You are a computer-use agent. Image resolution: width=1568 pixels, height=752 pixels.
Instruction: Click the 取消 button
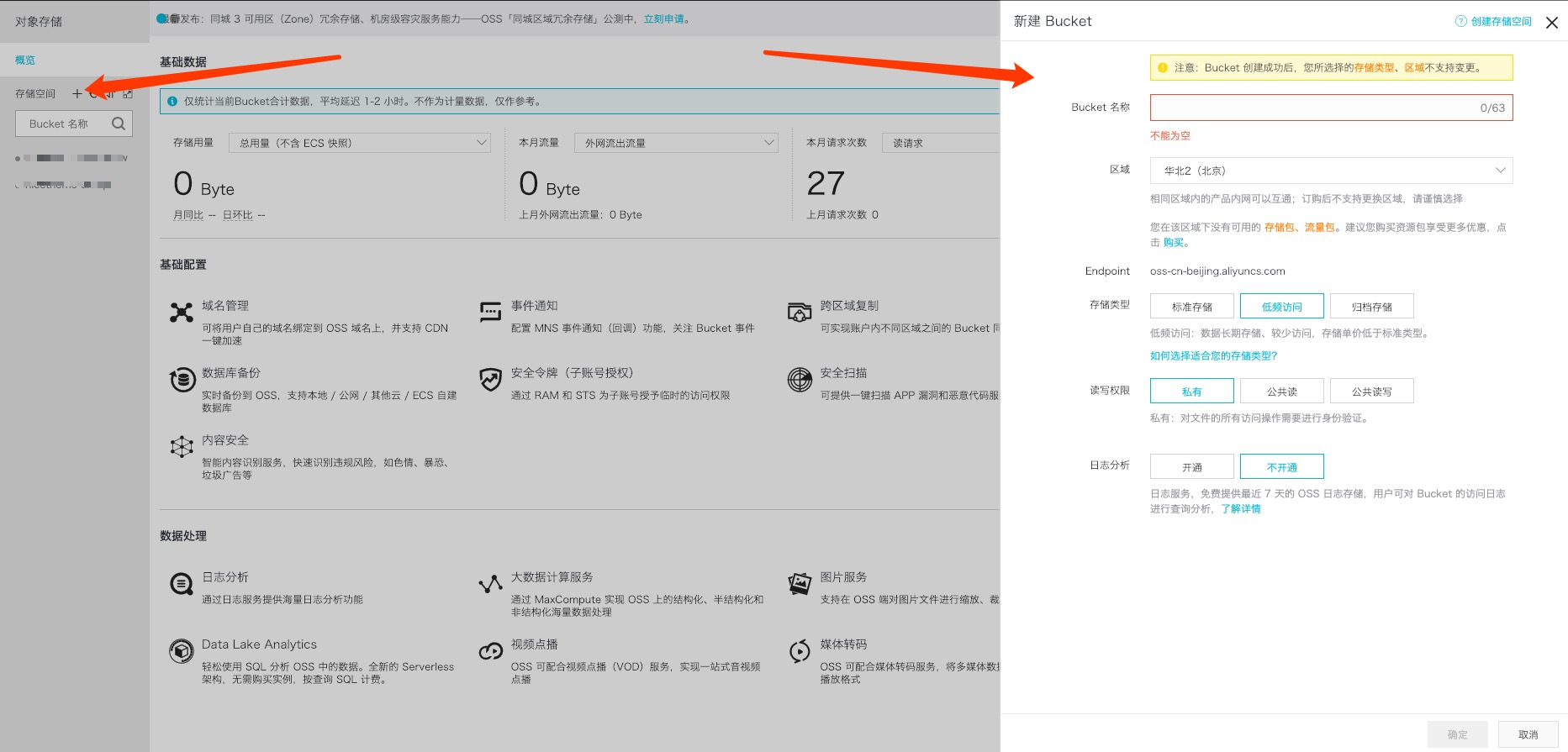(1528, 734)
